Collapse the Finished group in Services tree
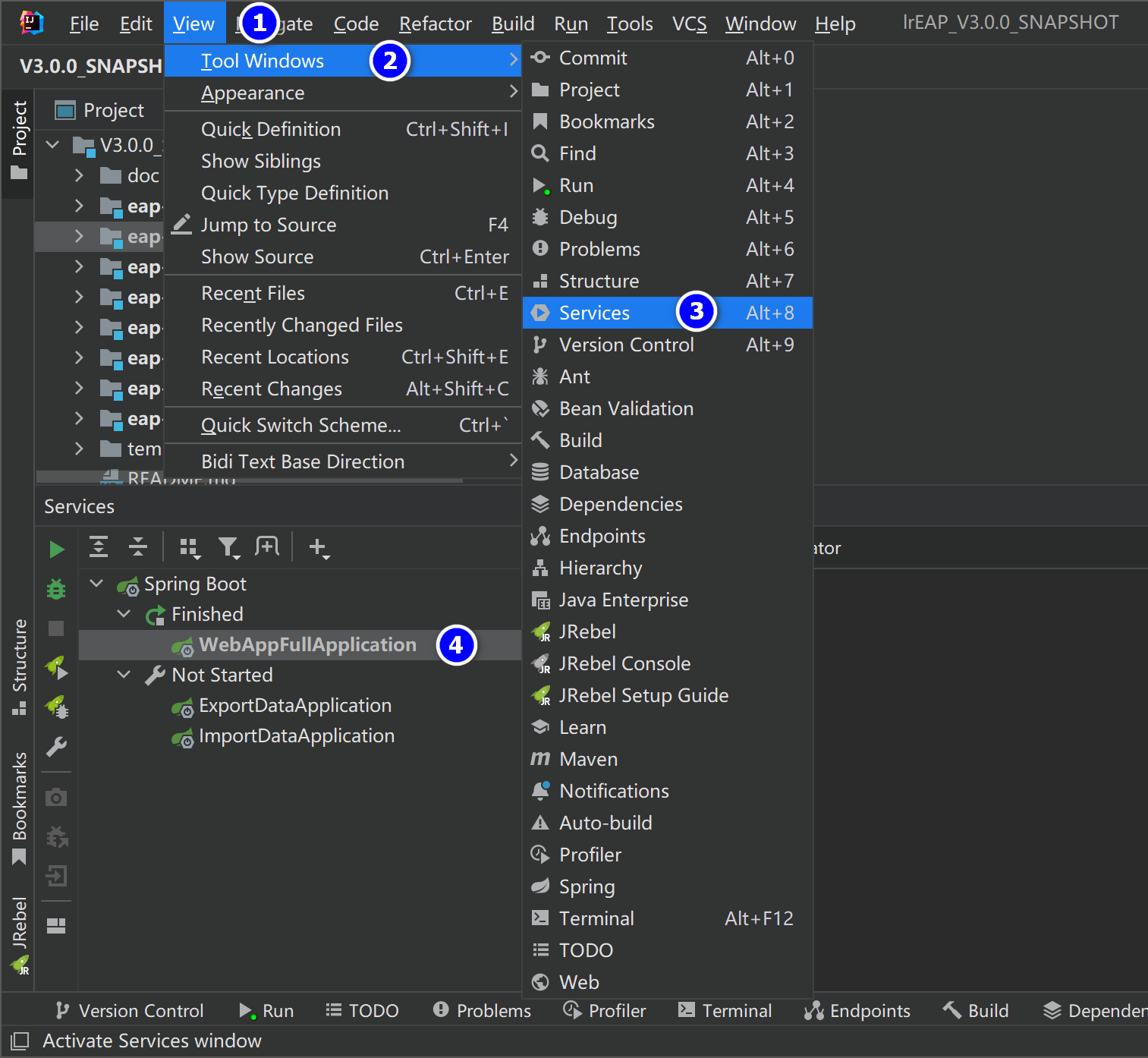 click(124, 614)
